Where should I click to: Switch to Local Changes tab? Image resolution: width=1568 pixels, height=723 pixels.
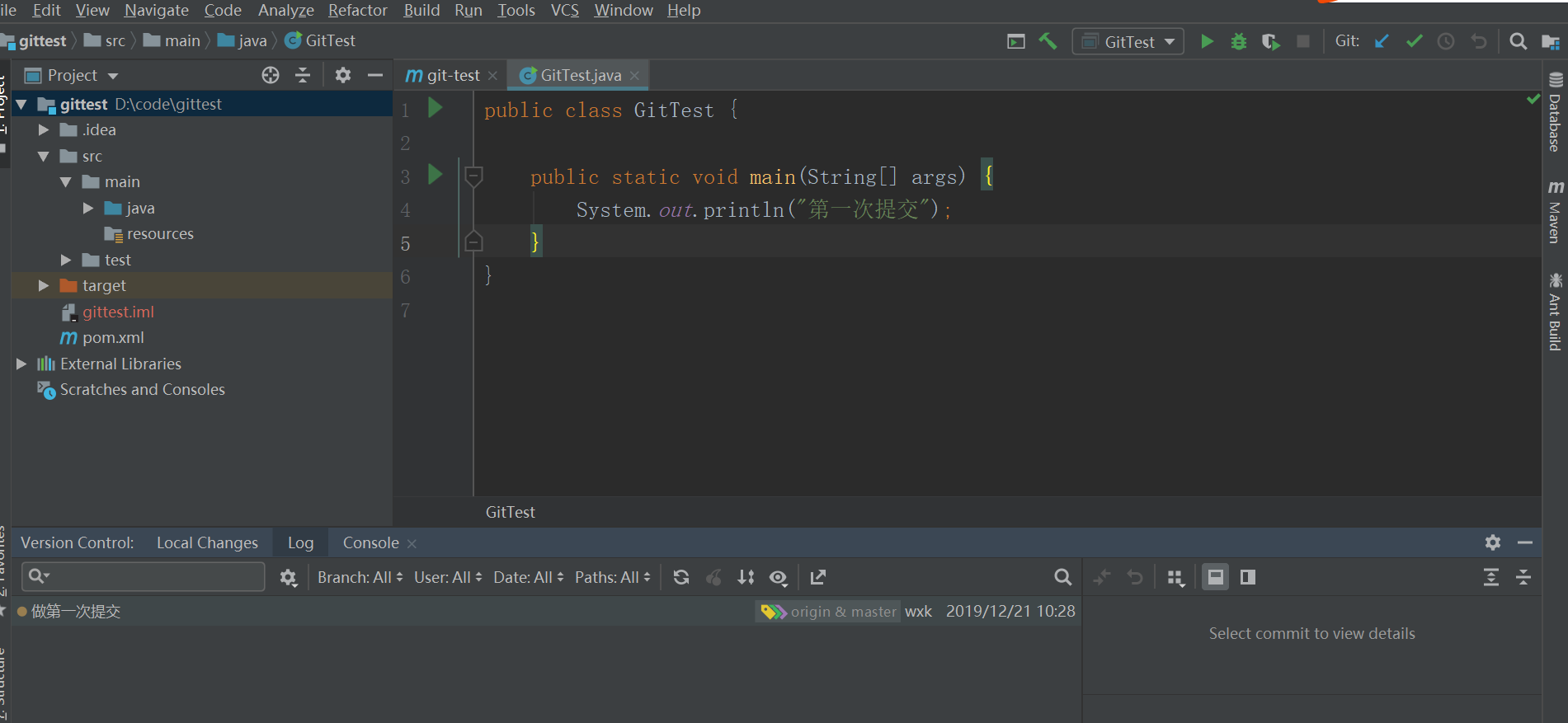pyautogui.click(x=207, y=542)
